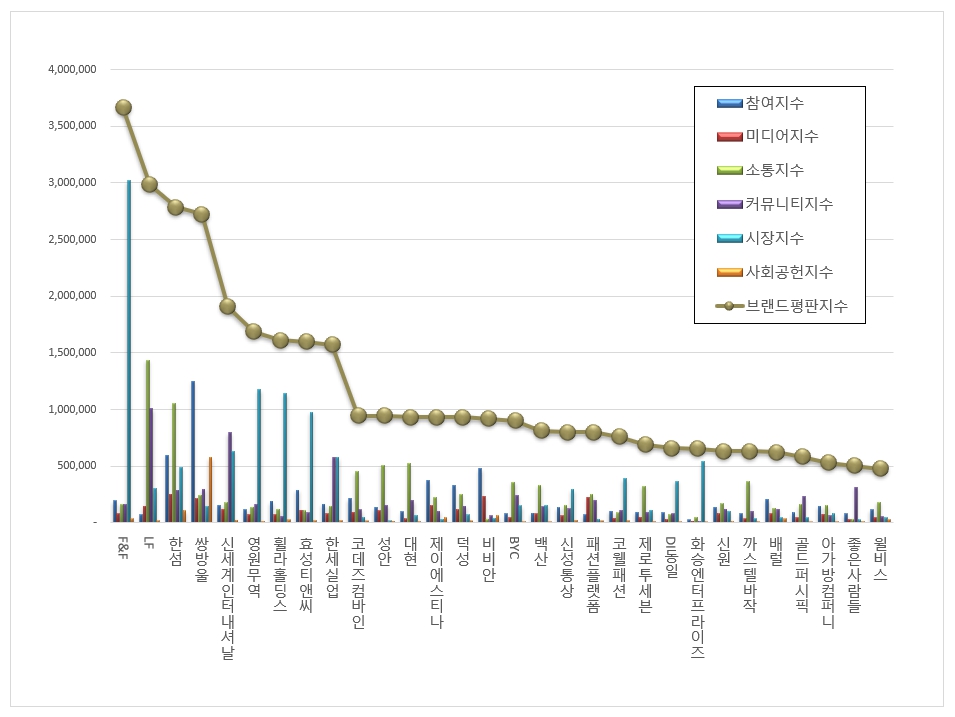Click the 3,500,000 y-axis label

pyautogui.click(x=72, y=125)
